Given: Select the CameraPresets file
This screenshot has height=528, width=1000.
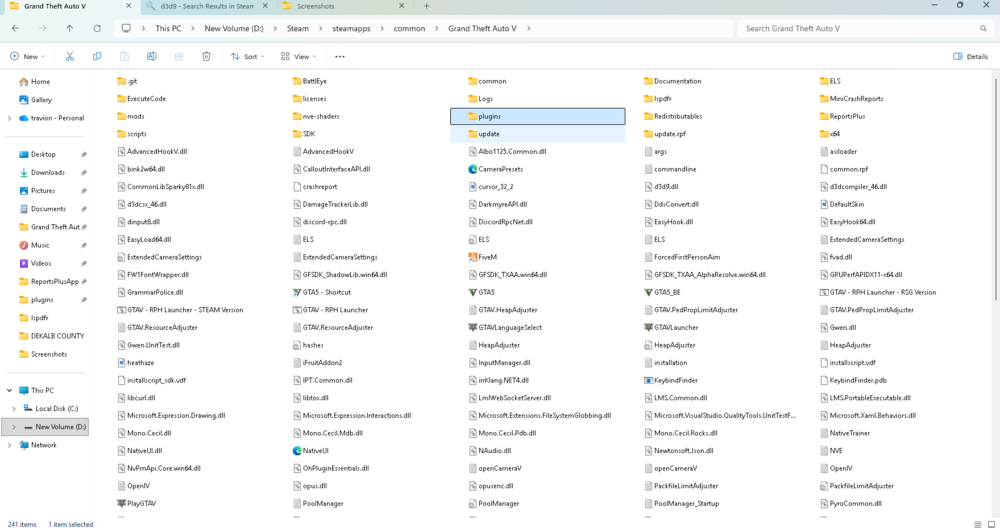Looking at the screenshot, I should click(496, 169).
